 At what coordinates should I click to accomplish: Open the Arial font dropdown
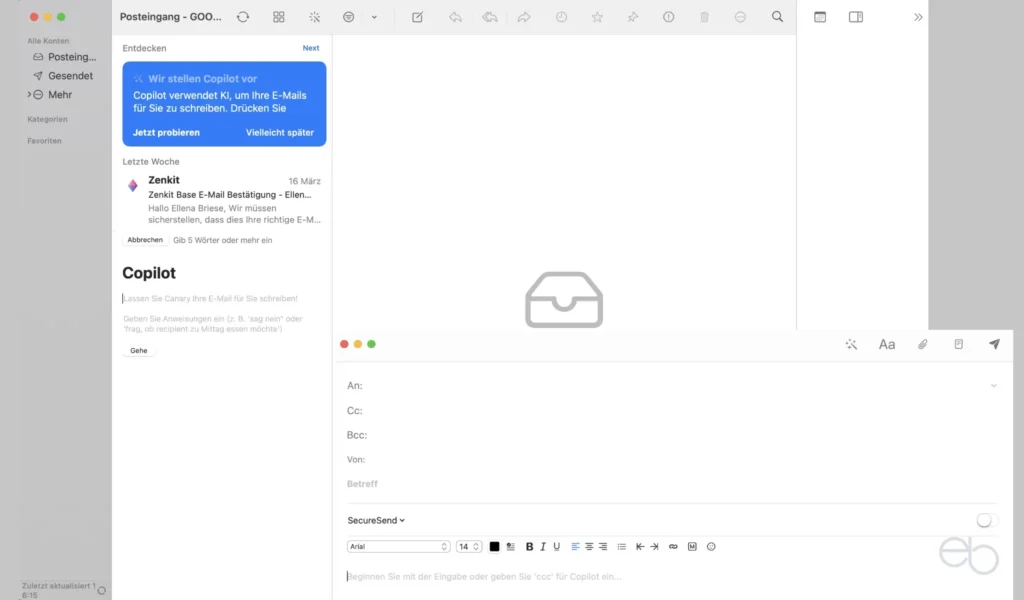click(398, 546)
